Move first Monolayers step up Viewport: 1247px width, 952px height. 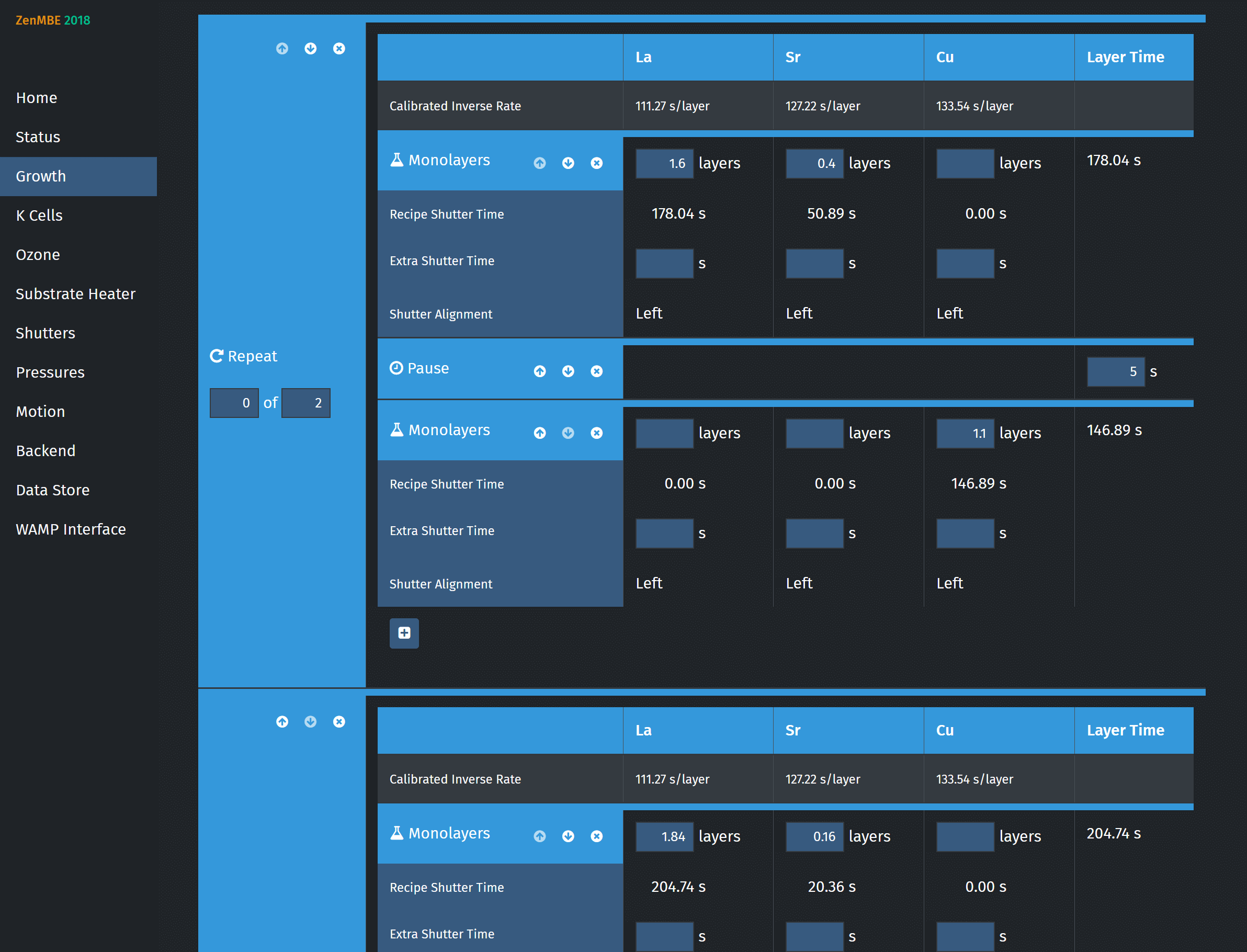(x=540, y=163)
